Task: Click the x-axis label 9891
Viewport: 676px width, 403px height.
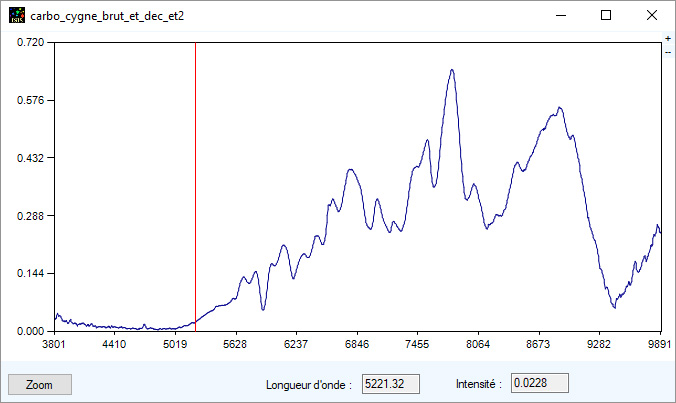Action: 660,344
